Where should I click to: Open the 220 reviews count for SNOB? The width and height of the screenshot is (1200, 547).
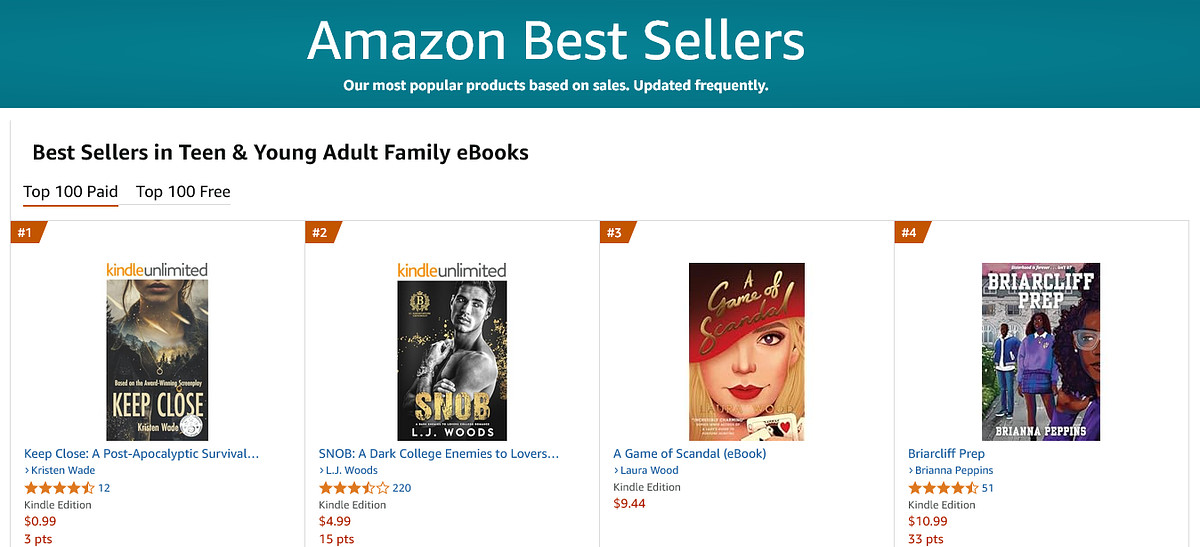[x=402, y=488]
